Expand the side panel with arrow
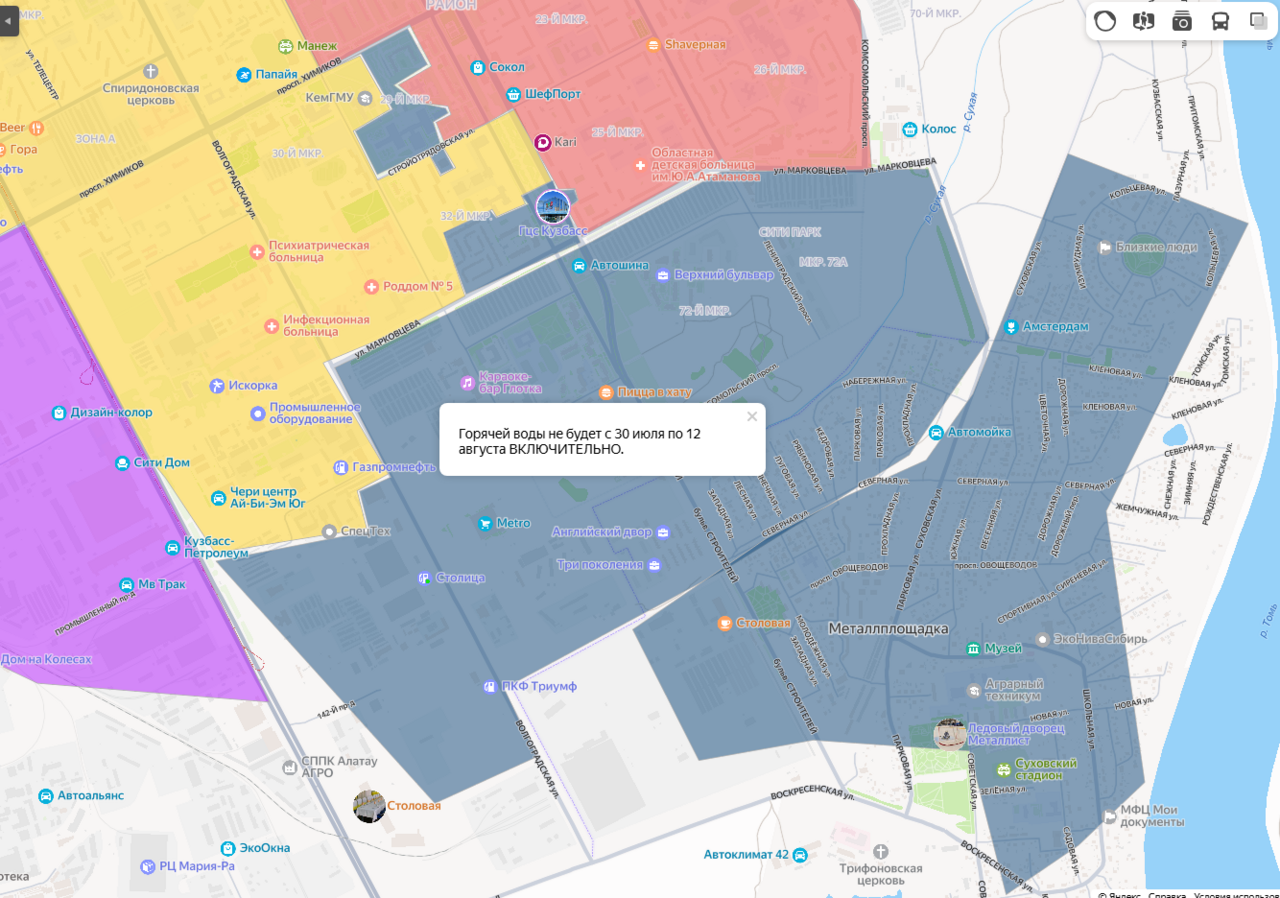 coord(9,18)
